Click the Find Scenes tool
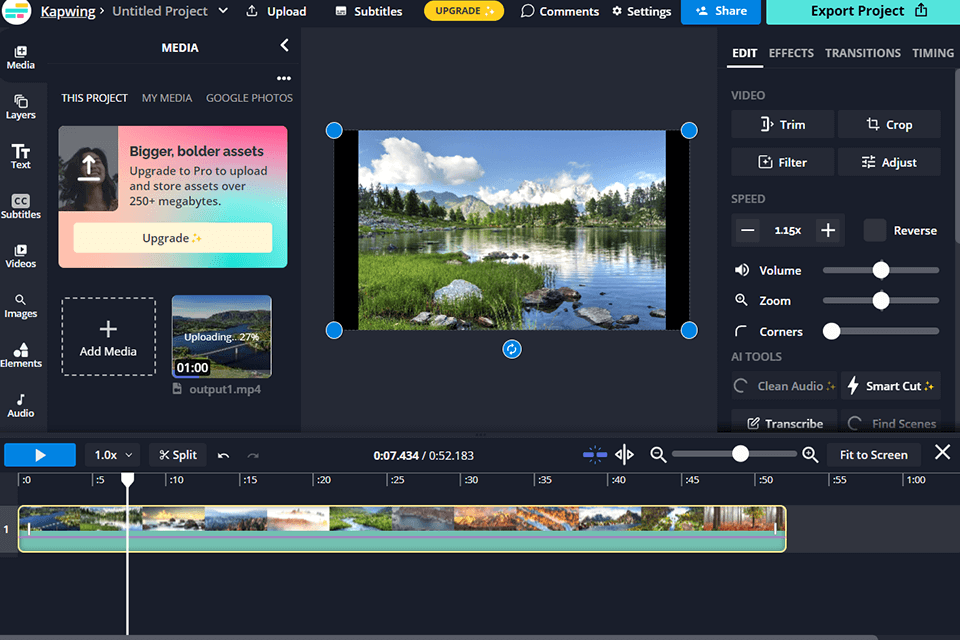 [x=890, y=423]
